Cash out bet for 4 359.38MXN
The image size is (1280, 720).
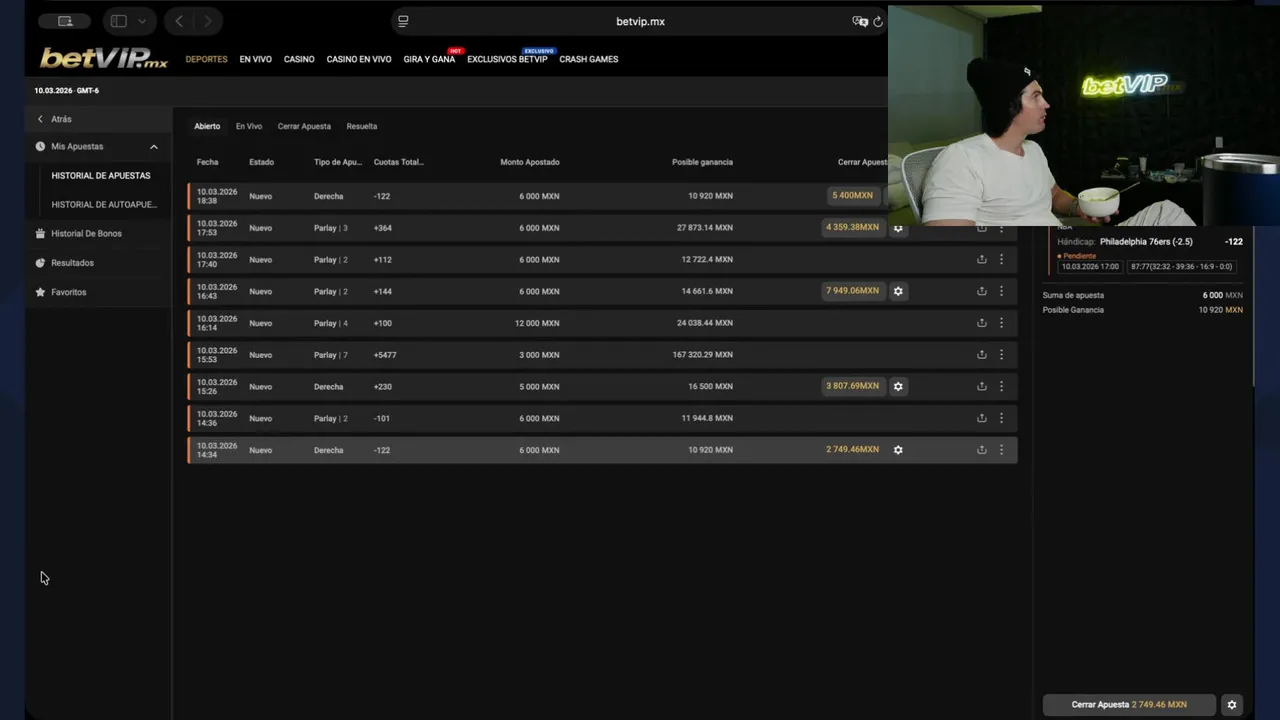tap(853, 227)
